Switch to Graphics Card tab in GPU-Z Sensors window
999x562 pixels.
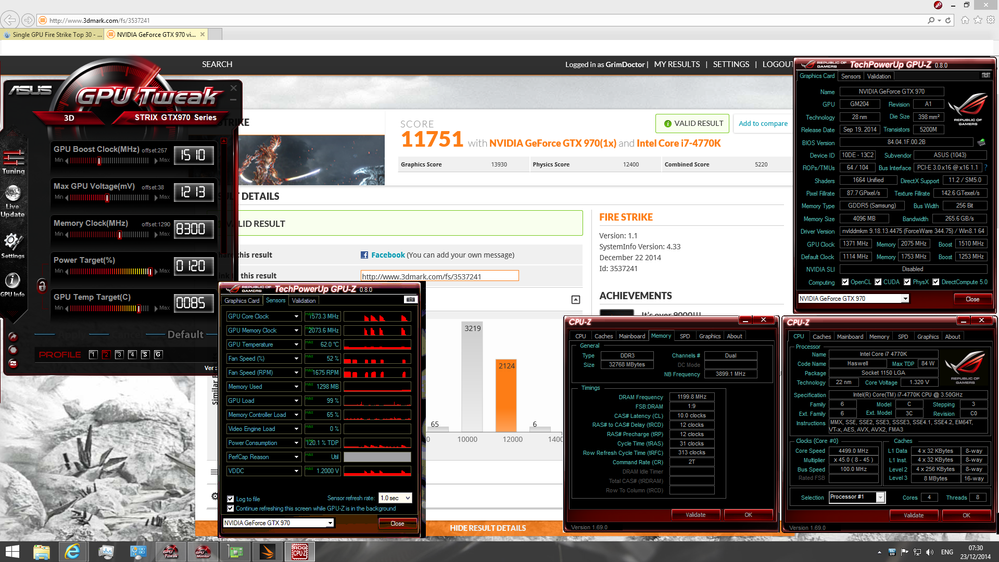coord(242,300)
